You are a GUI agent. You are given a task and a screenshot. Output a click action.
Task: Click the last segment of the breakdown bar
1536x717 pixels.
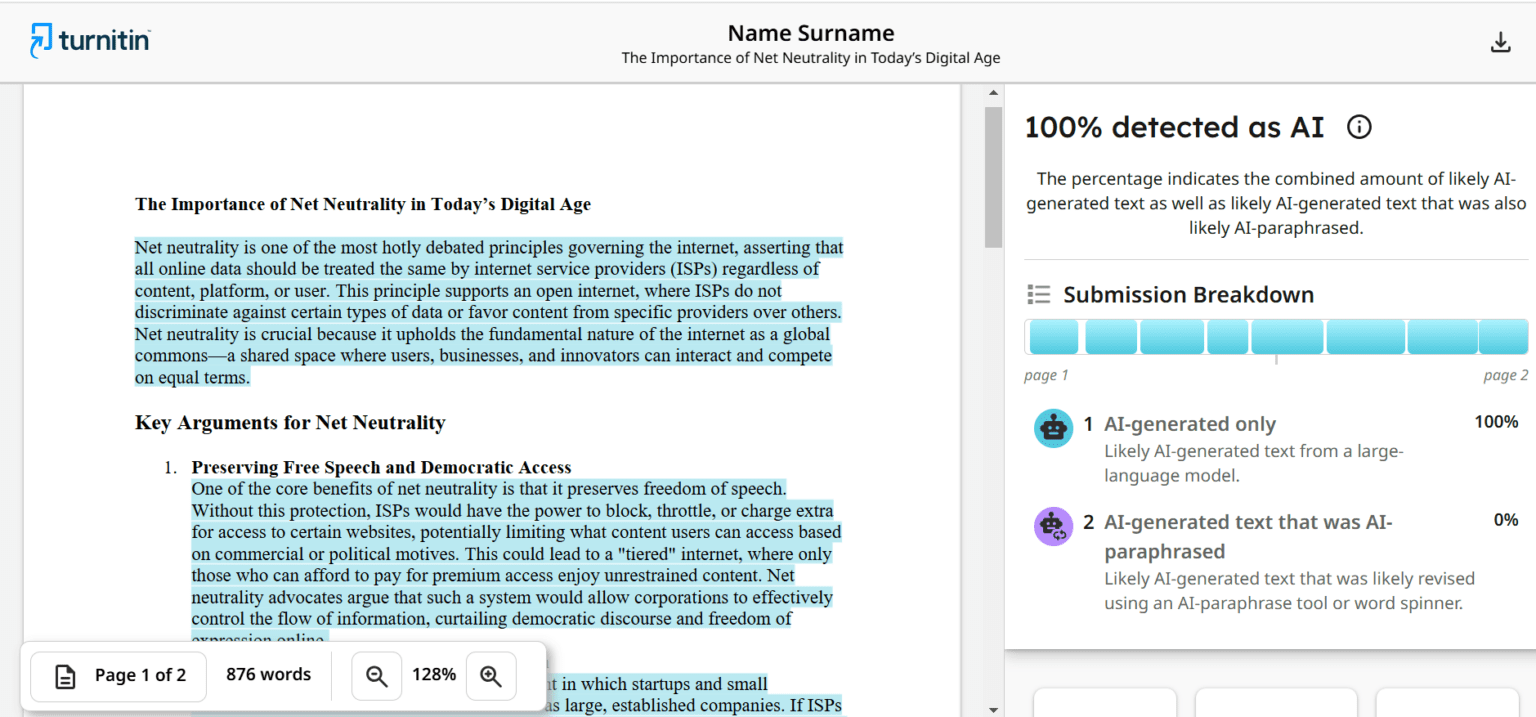[x=1503, y=337]
